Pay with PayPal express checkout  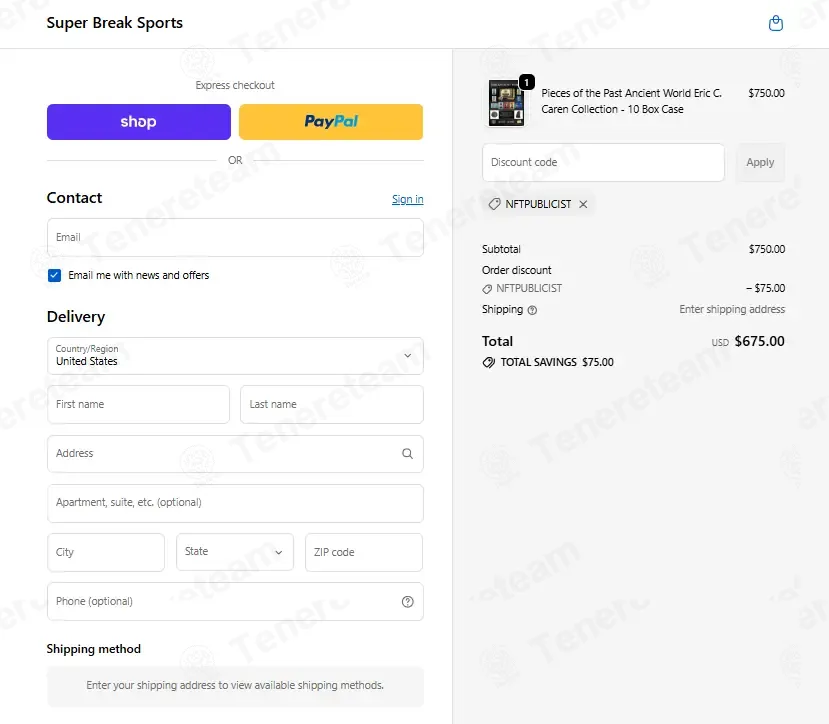(x=331, y=122)
